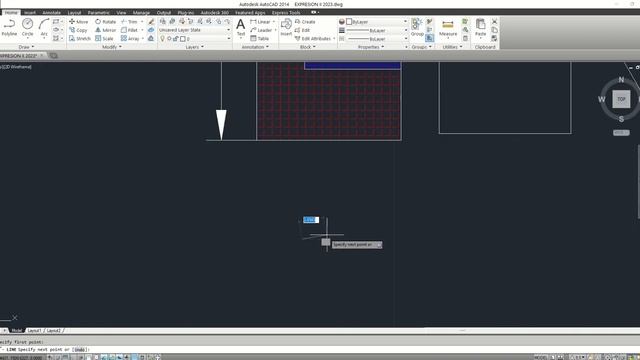Viewport: 640px width, 360px height.
Task: Switch to the Layout1 tab
Action: tap(34, 331)
